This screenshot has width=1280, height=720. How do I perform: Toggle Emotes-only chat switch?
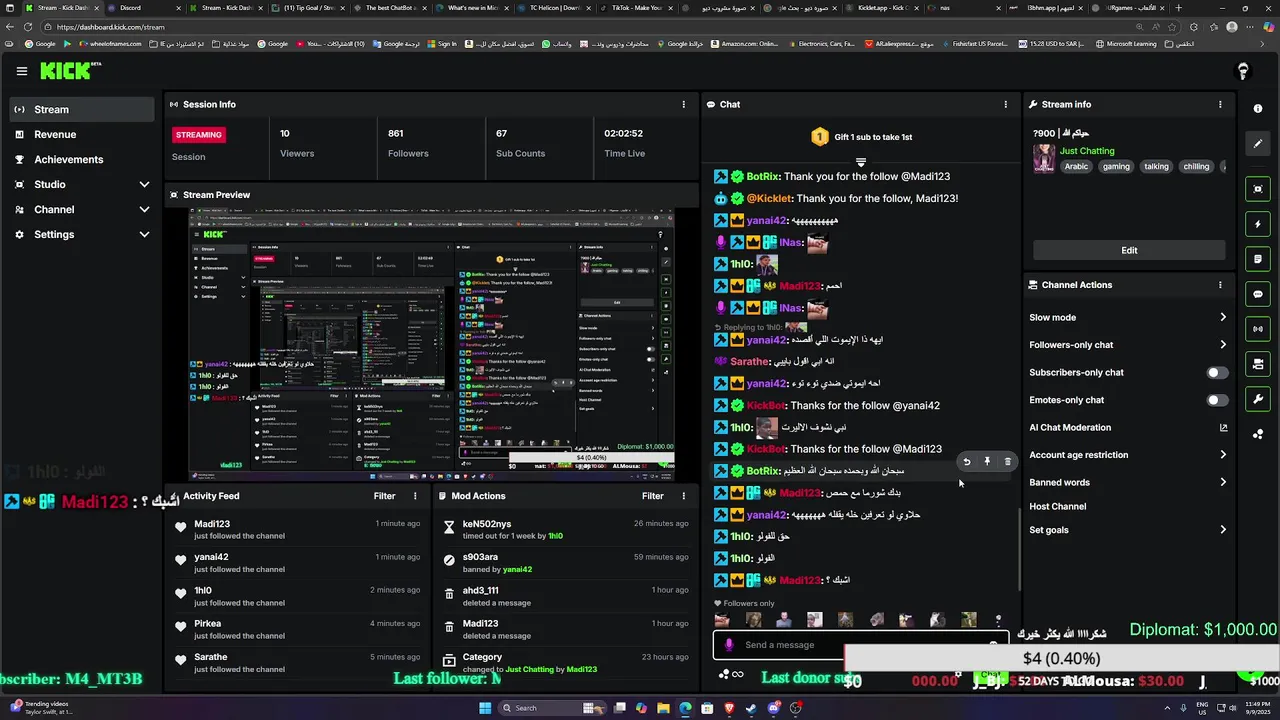(1217, 400)
